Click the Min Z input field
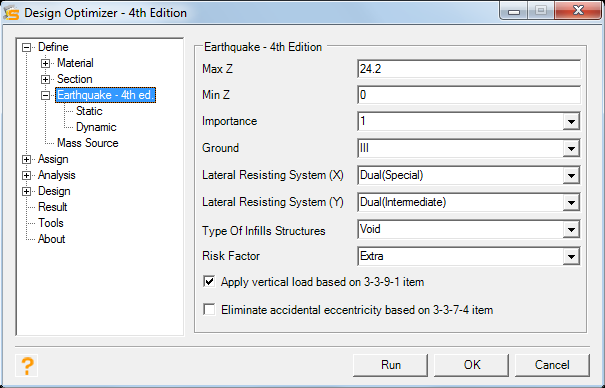 469,95
